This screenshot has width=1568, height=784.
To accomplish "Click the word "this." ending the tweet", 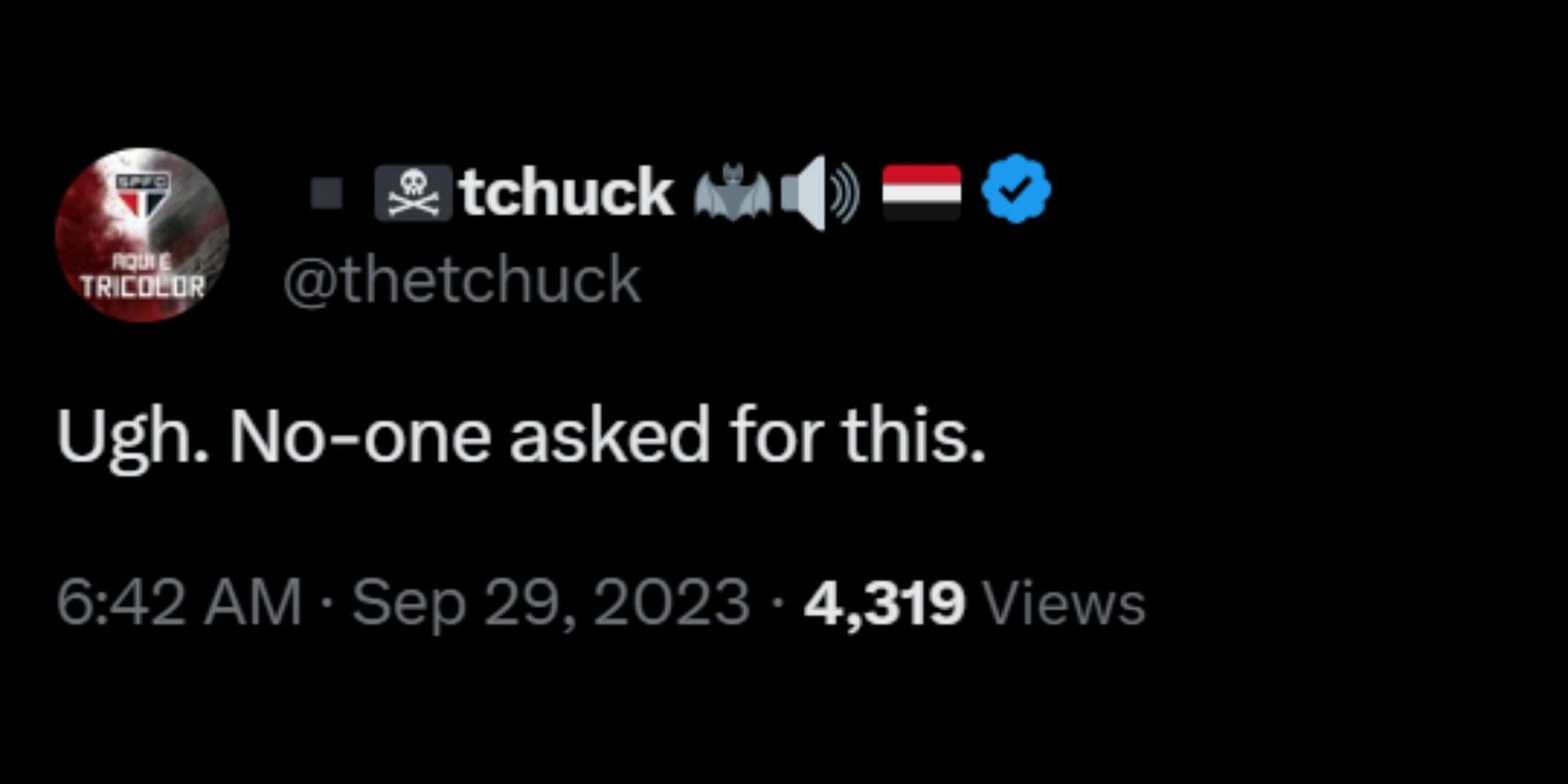I will [x=914, y=436].
